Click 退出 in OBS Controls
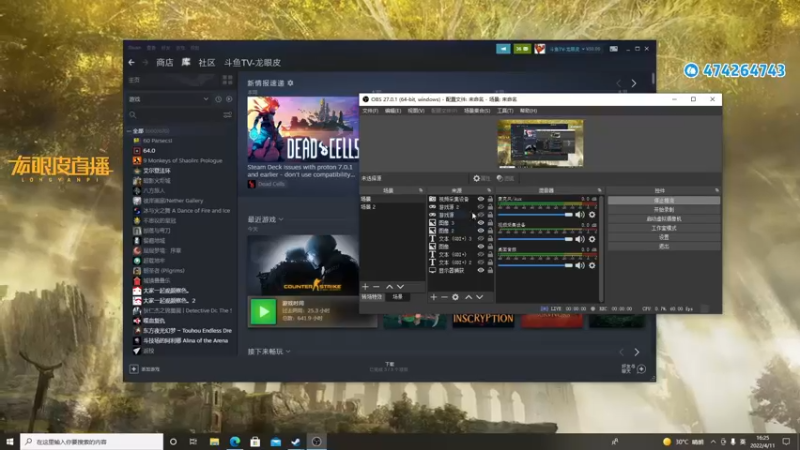The image size is (800, 450). point(664,246)
